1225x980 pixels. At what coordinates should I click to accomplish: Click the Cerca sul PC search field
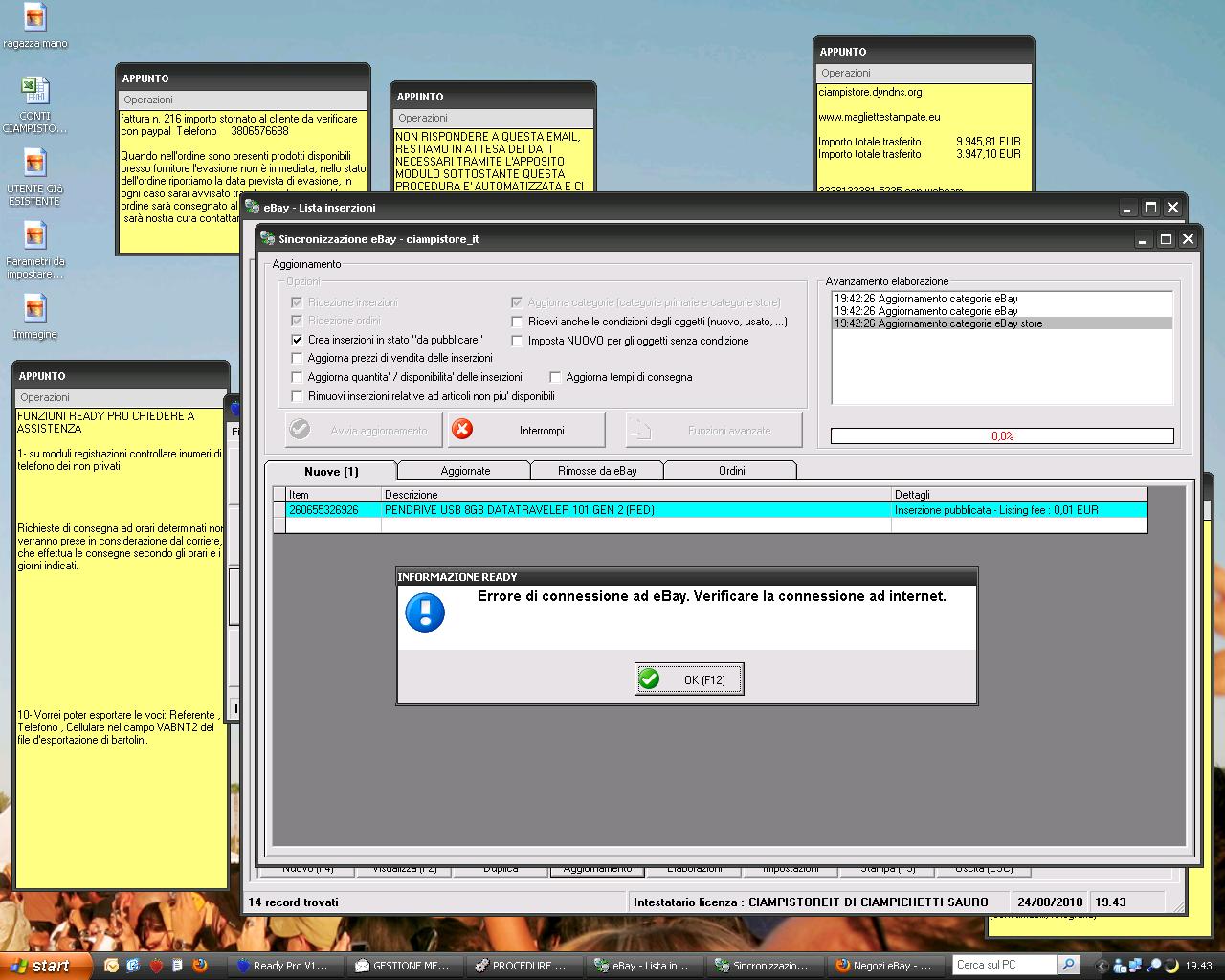[x=1006, y=965]
